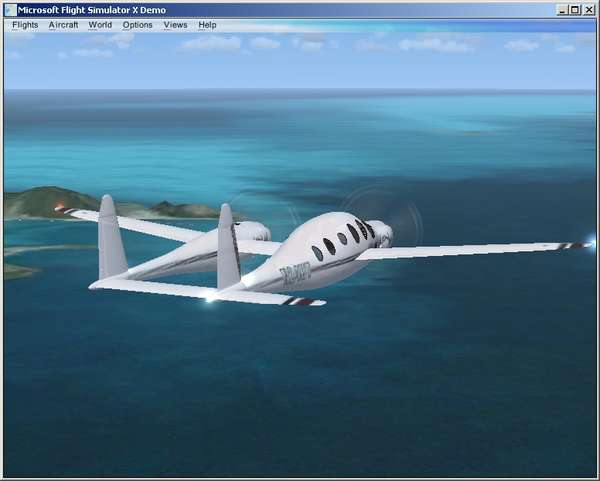
Task: Open the Views menu
Action: coord(175,25)
